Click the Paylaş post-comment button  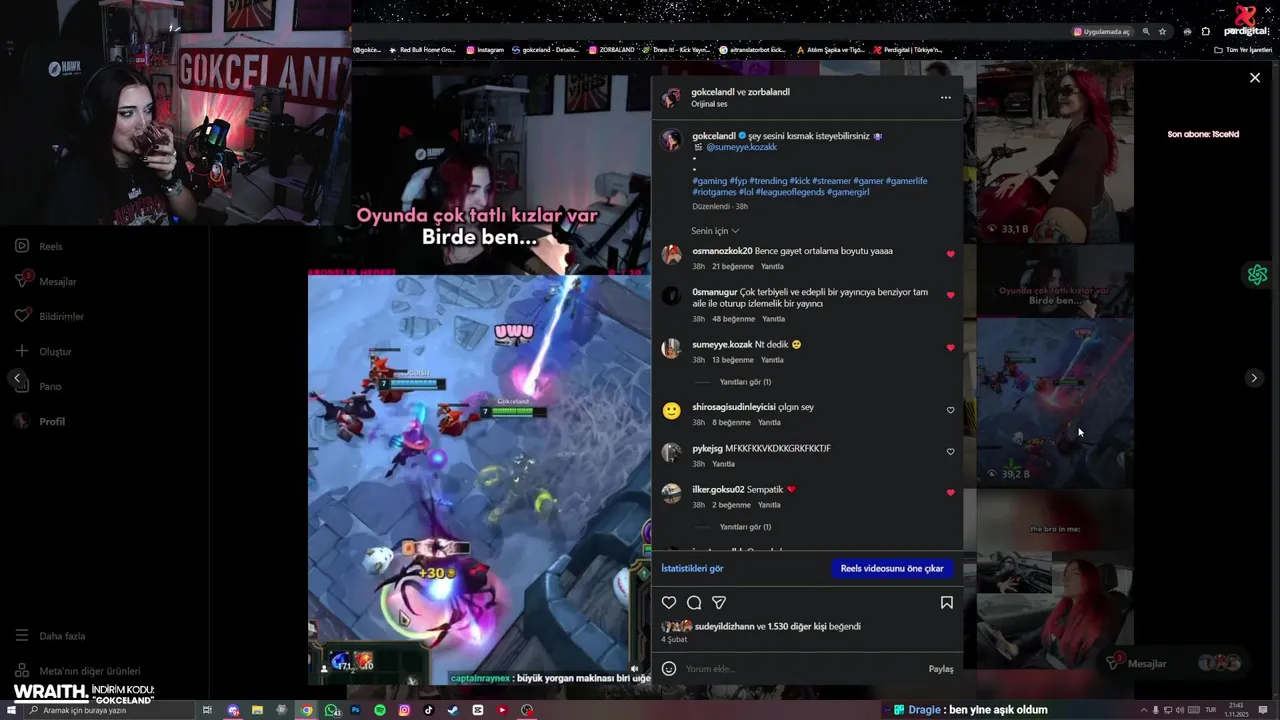coord(940,669)
